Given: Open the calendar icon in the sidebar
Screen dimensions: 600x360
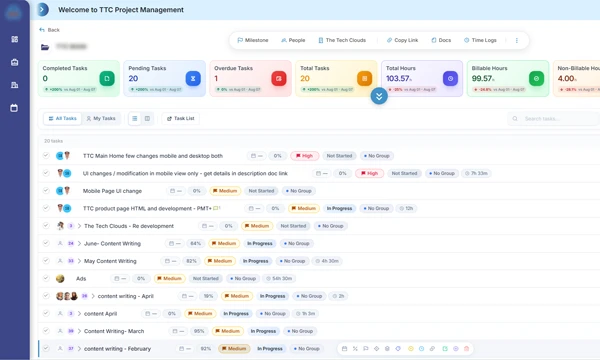Looking at the screenshot, I should coord(14,108).
